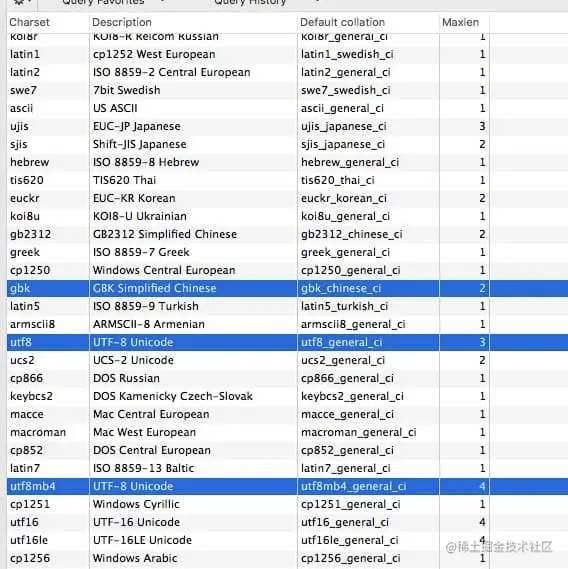Click 'EUC-JP Japanese' description
This screenshot has height=569, width=568.
[137, 126]
